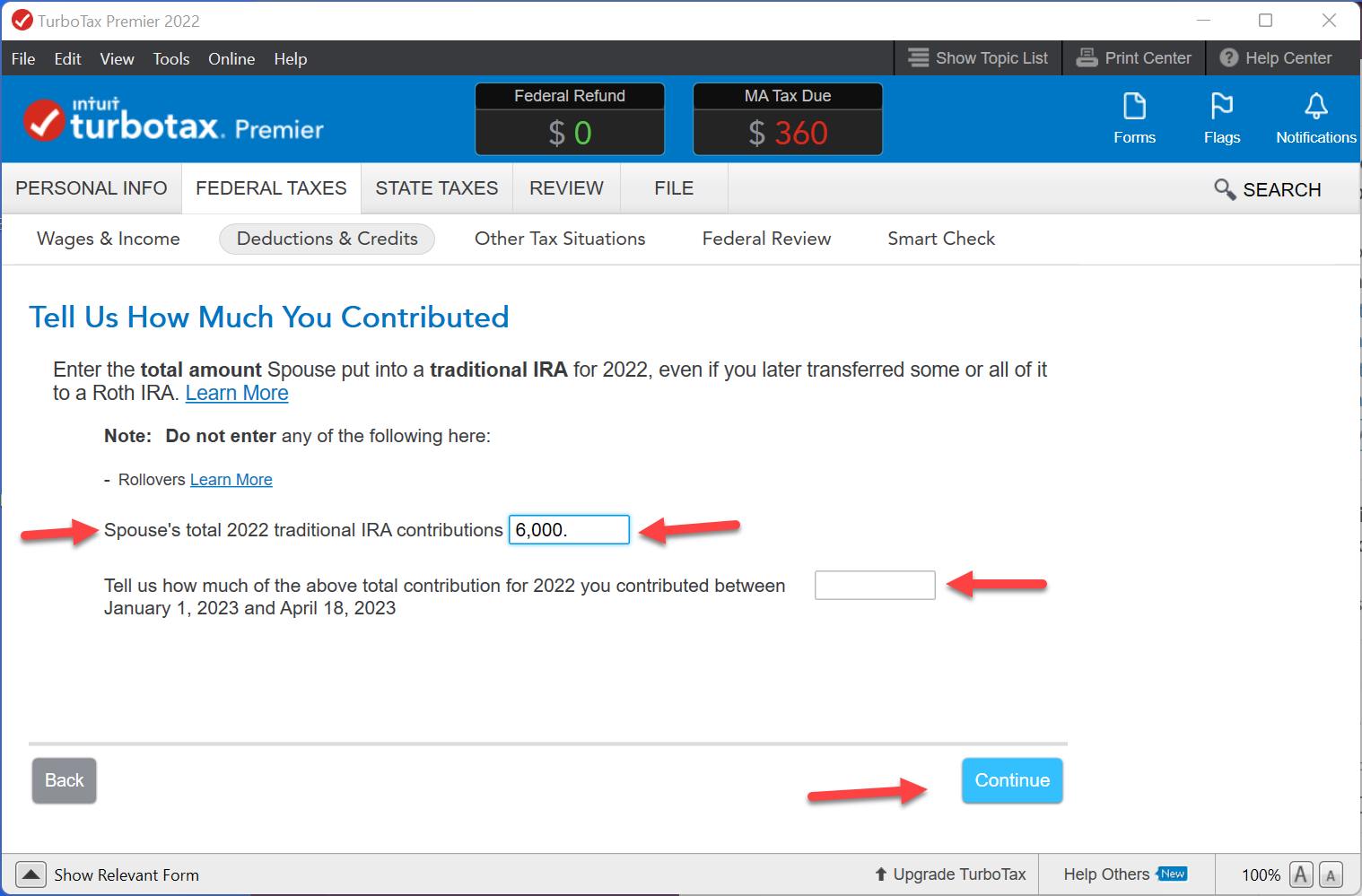Click Upgrade TurboTax

click(x=950, y=874)
